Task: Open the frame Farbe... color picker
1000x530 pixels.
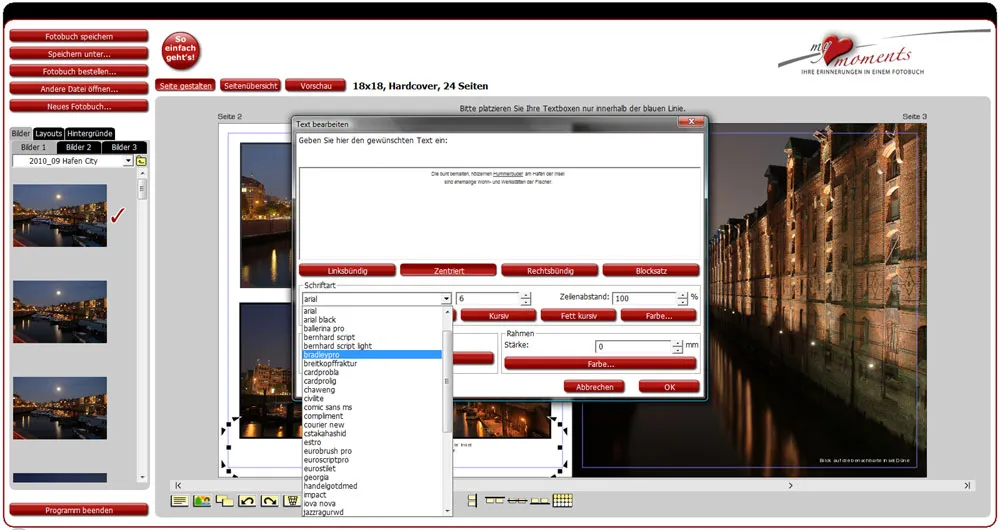Action: (600, 364)
